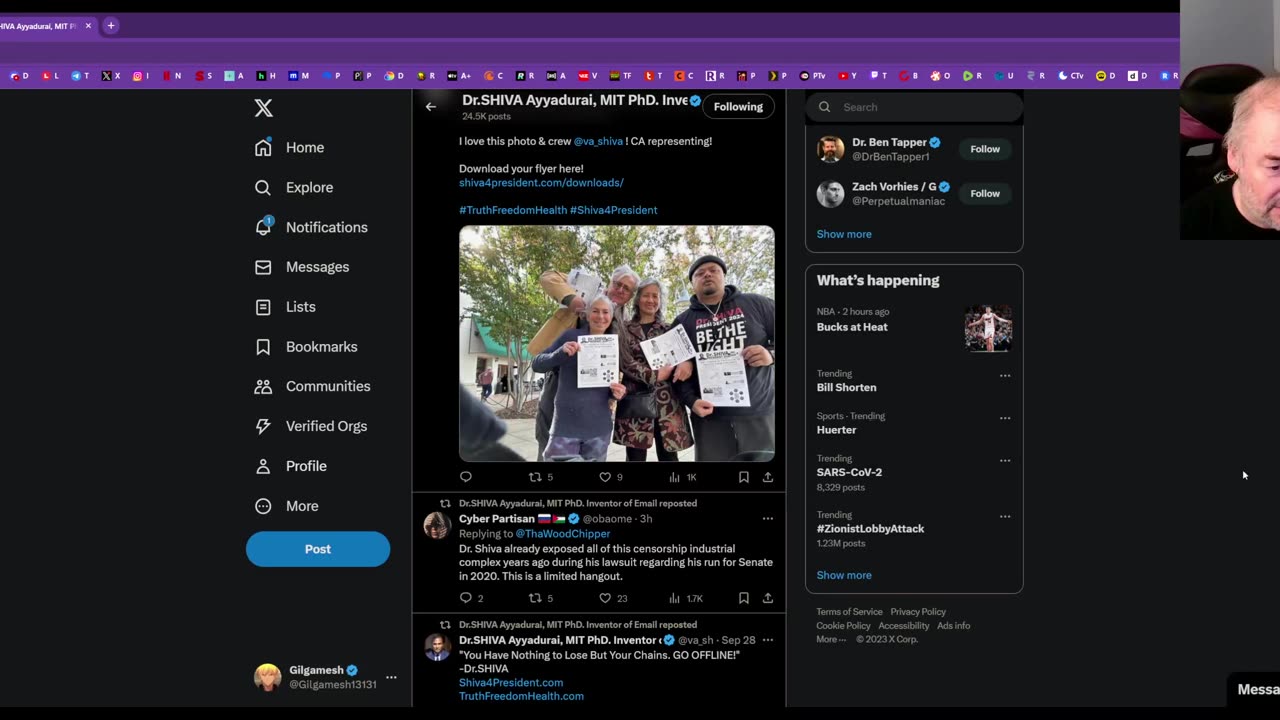Open options for Bill Shorten trend
The width and height of the screenshot is (1280, 720).
1005,376
